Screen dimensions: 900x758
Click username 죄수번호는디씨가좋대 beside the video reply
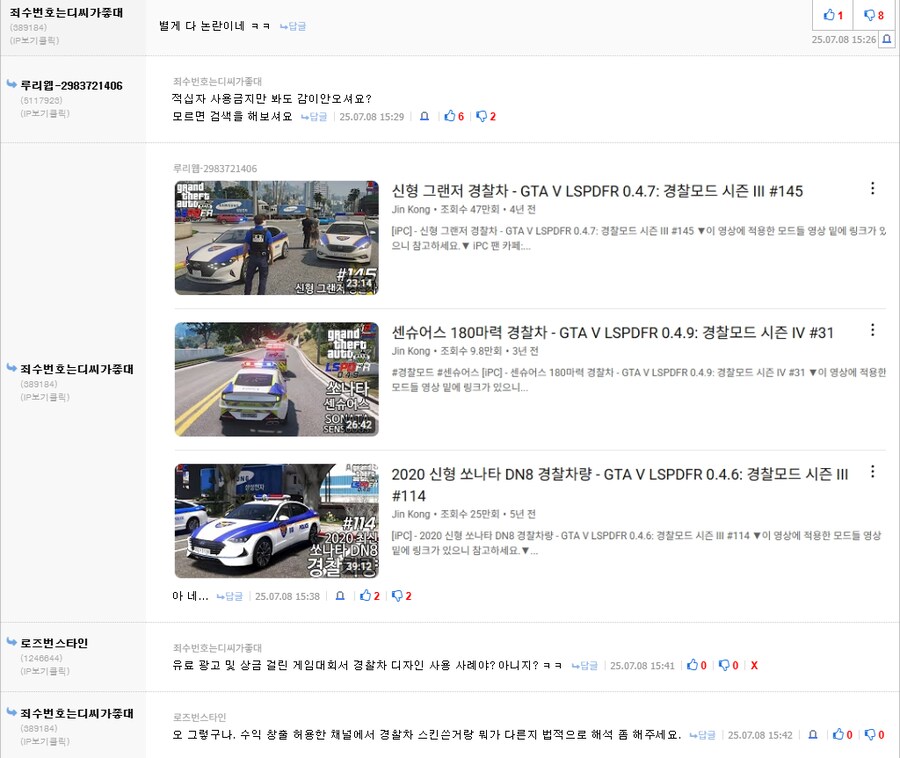coord(77,369)
